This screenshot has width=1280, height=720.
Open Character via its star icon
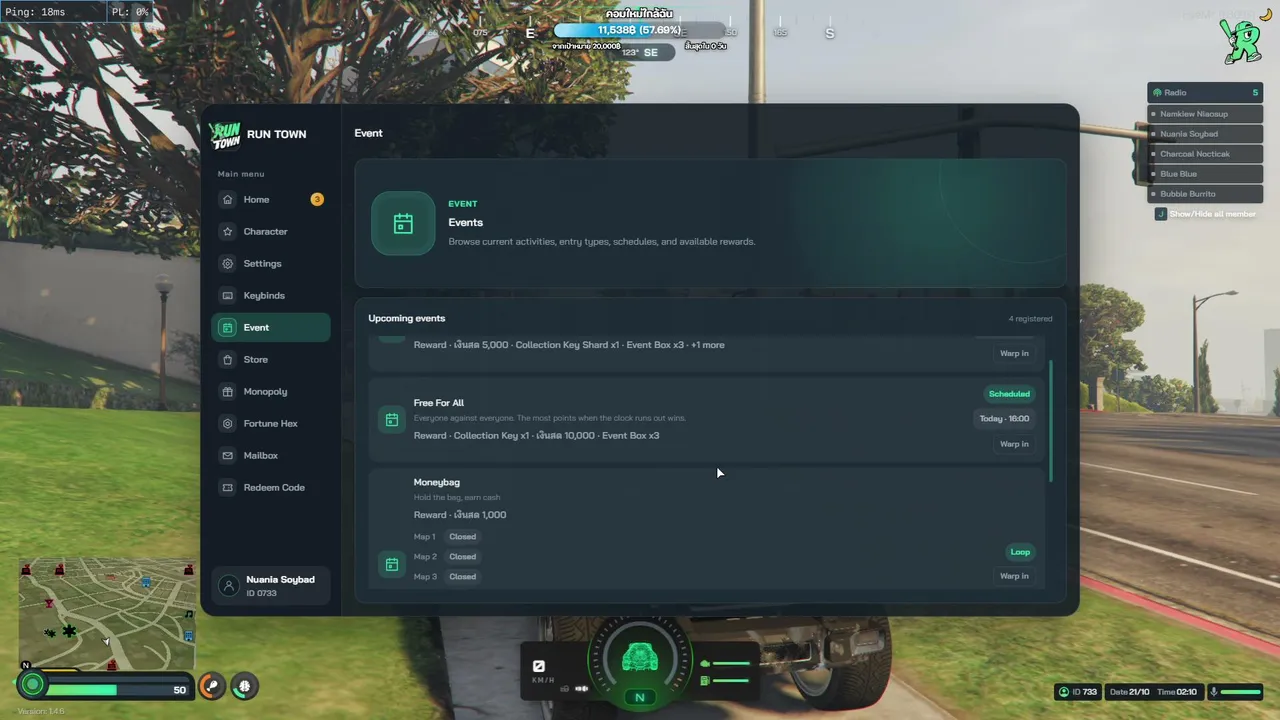[228, 232]
